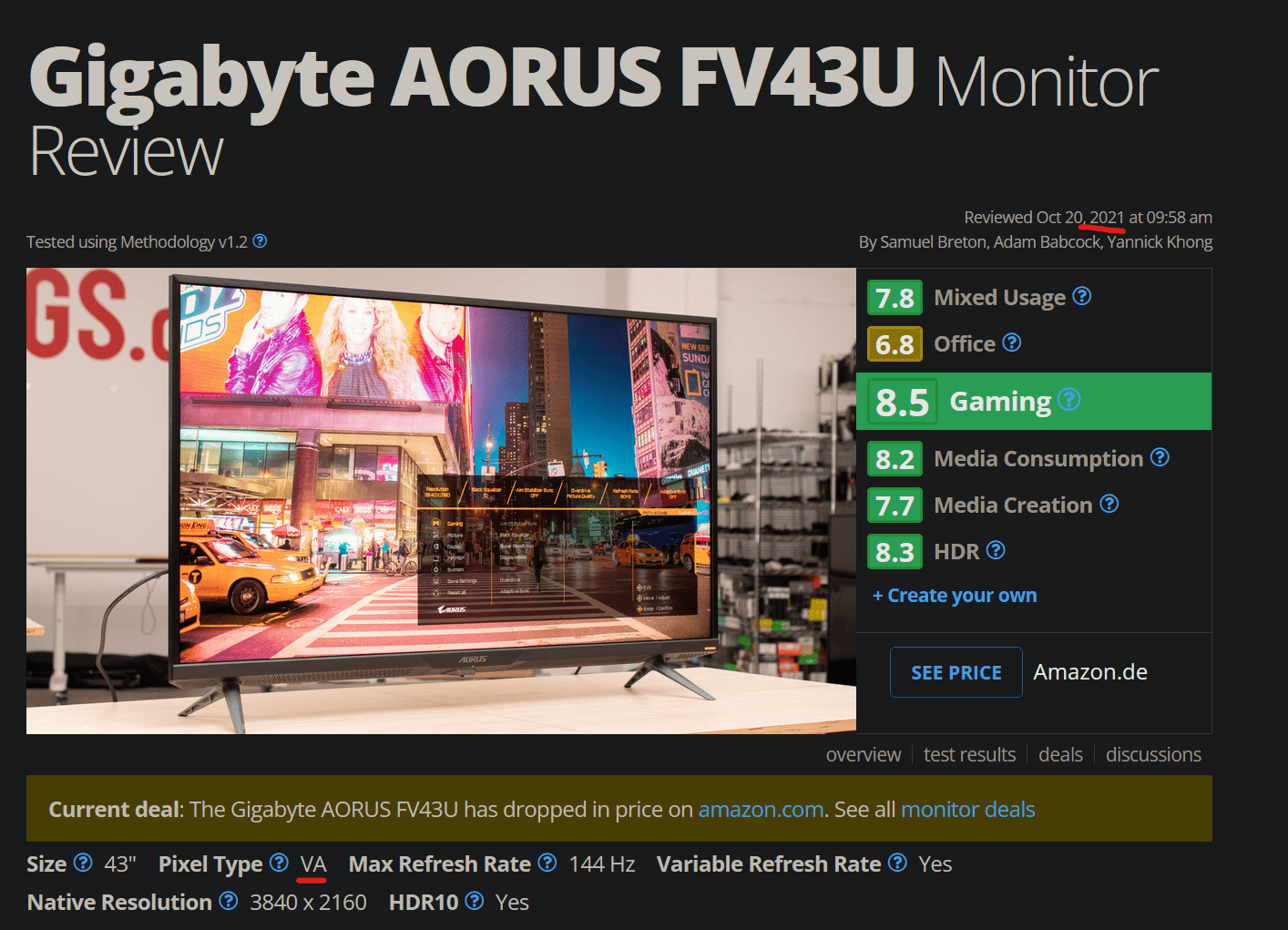Viewport: 1288px width, 930px height.
Task: Click the 8.2 Media Consumption score badge
Action: pos(894,459)
